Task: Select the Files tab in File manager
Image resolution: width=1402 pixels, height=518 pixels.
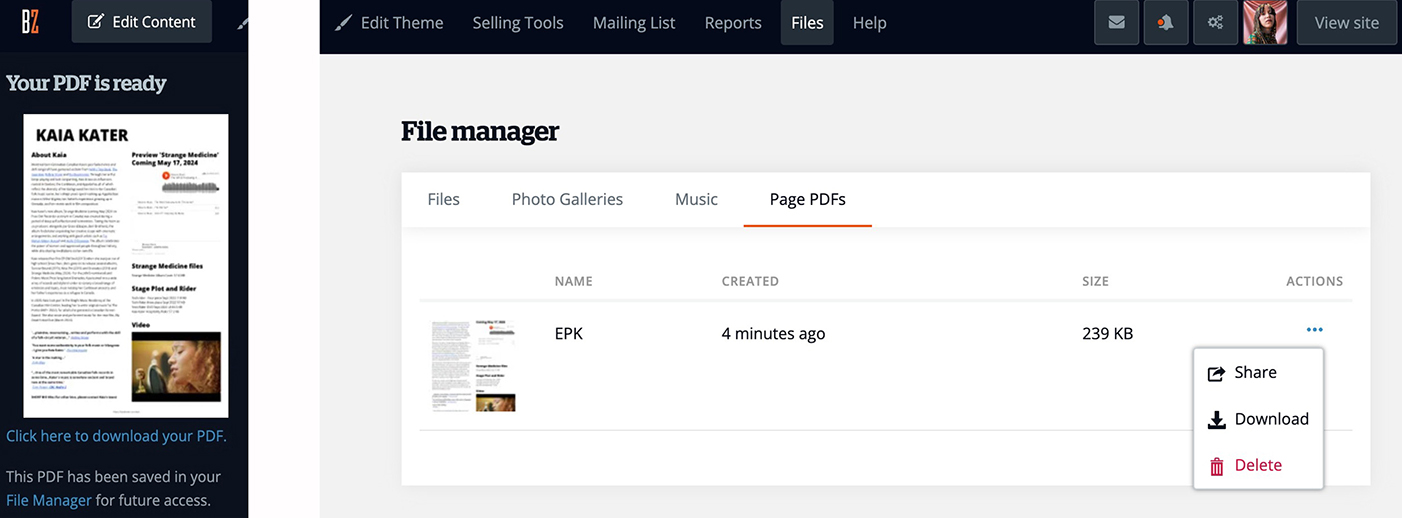Action: pyautogui.click(x=443, y=199)
